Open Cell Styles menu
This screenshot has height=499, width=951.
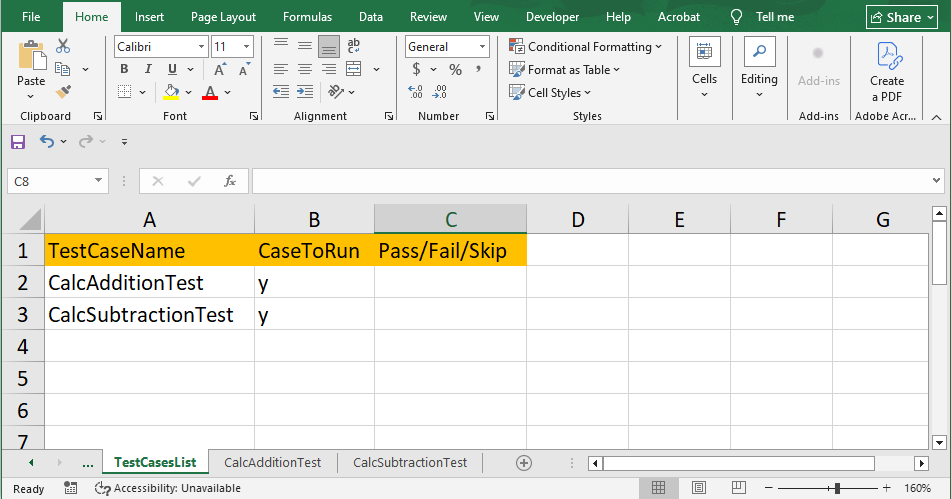click(x=550, y=93)
